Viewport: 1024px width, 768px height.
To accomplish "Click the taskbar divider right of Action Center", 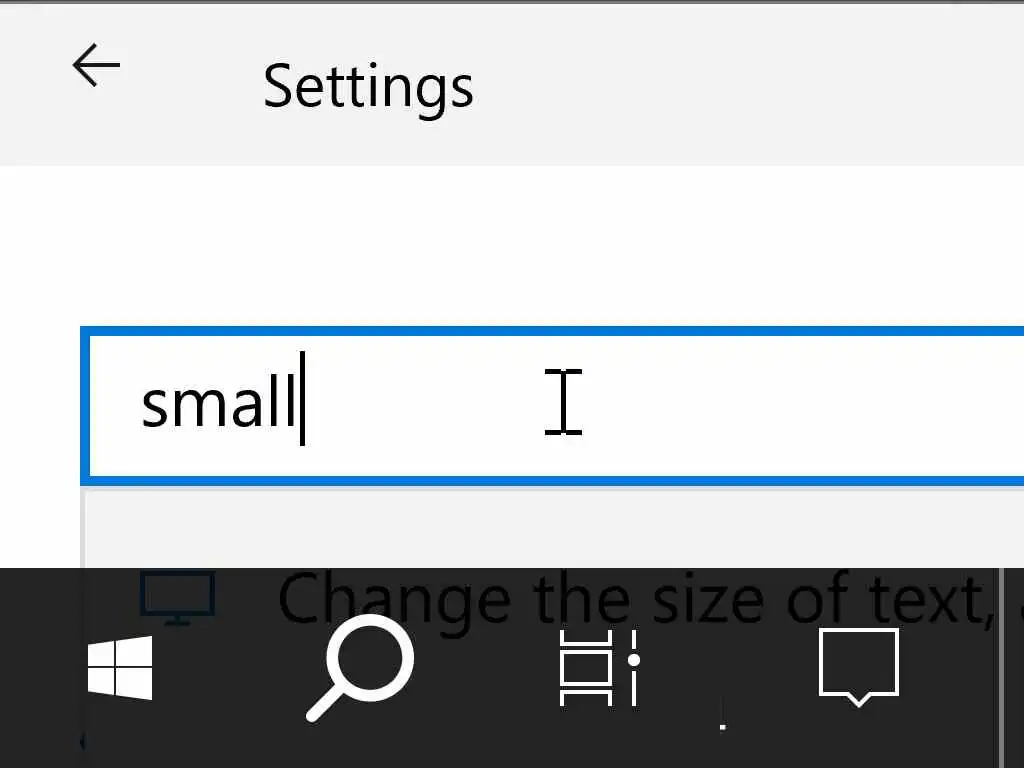I will [1001, 667].
